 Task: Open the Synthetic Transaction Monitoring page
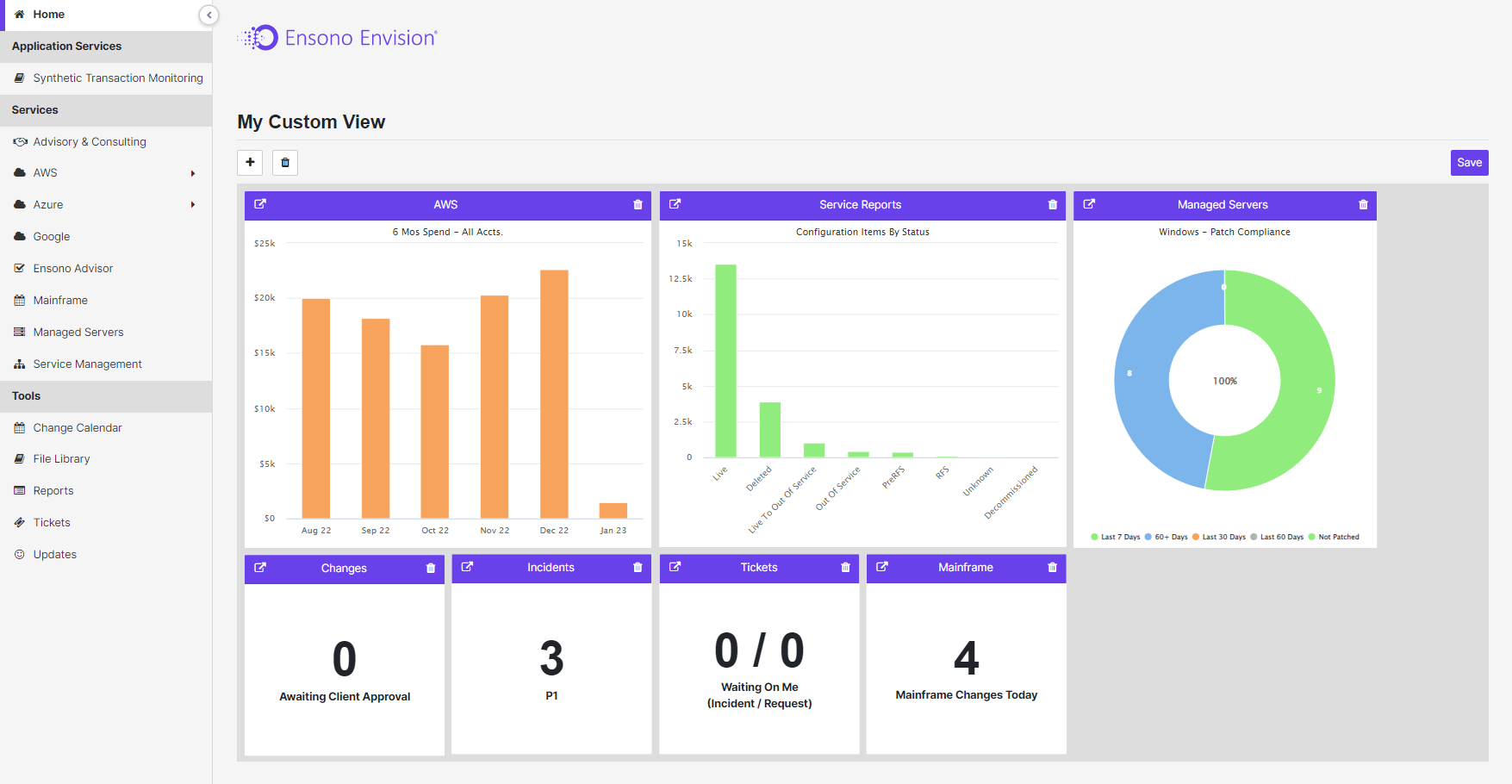(x=117, y=78)
